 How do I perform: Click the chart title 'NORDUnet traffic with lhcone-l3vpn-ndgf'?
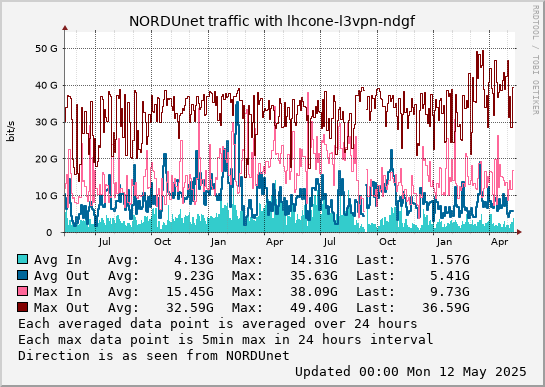[x=272, y=21]
